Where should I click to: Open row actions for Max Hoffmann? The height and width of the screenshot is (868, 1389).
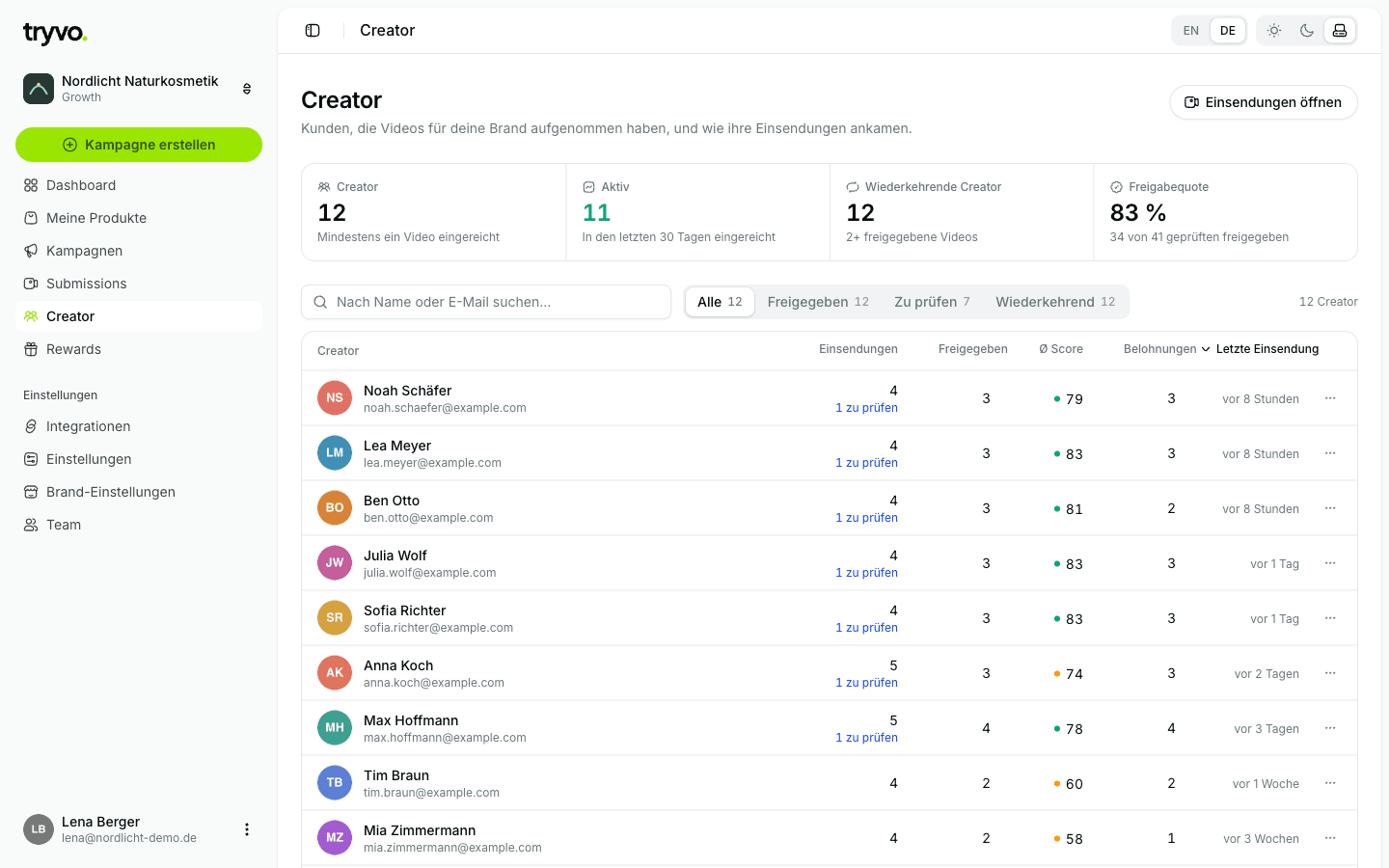[x=1330, y=728]
